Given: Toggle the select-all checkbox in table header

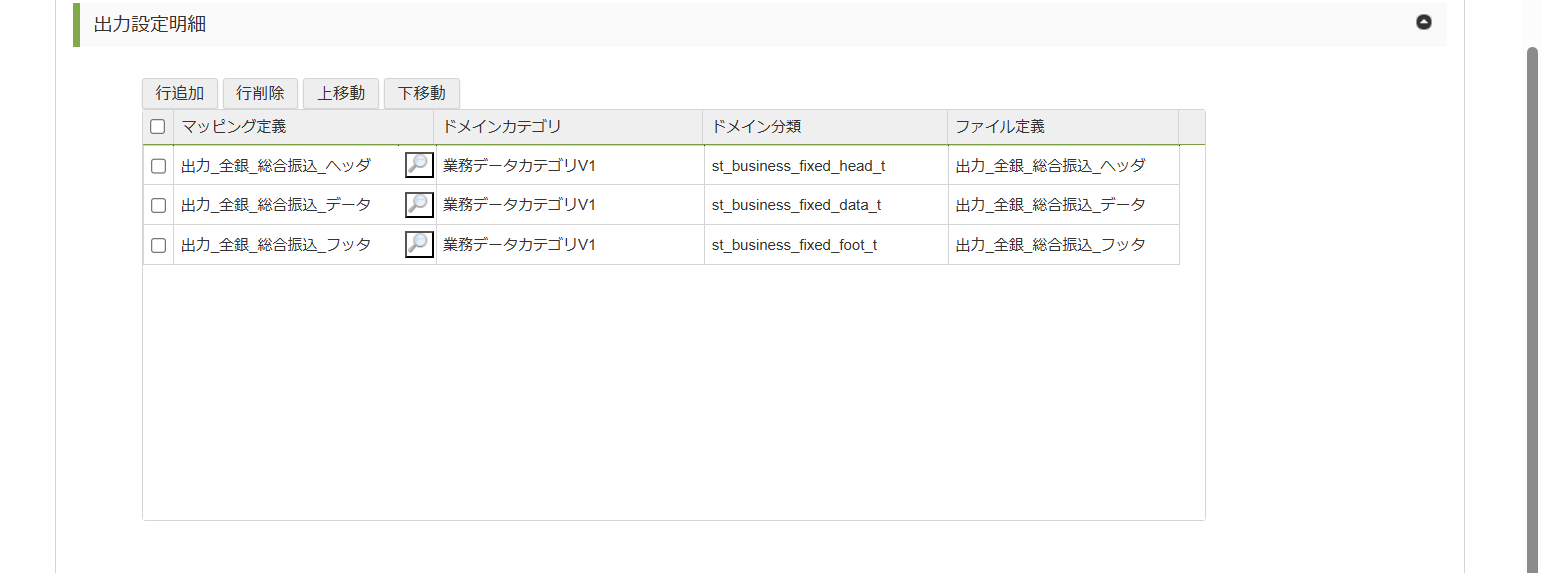Looking at the screenshot, I should [x=157, y=127].
